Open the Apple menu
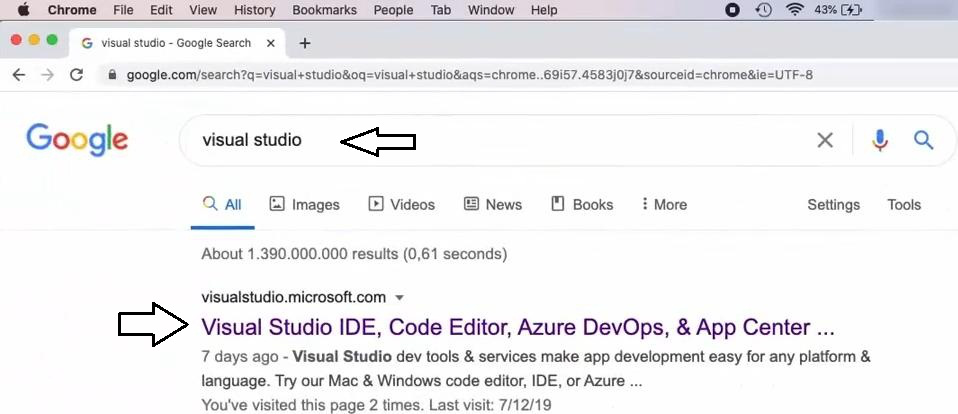The width and height of the screenshot is (958, 414). point(24,10)
